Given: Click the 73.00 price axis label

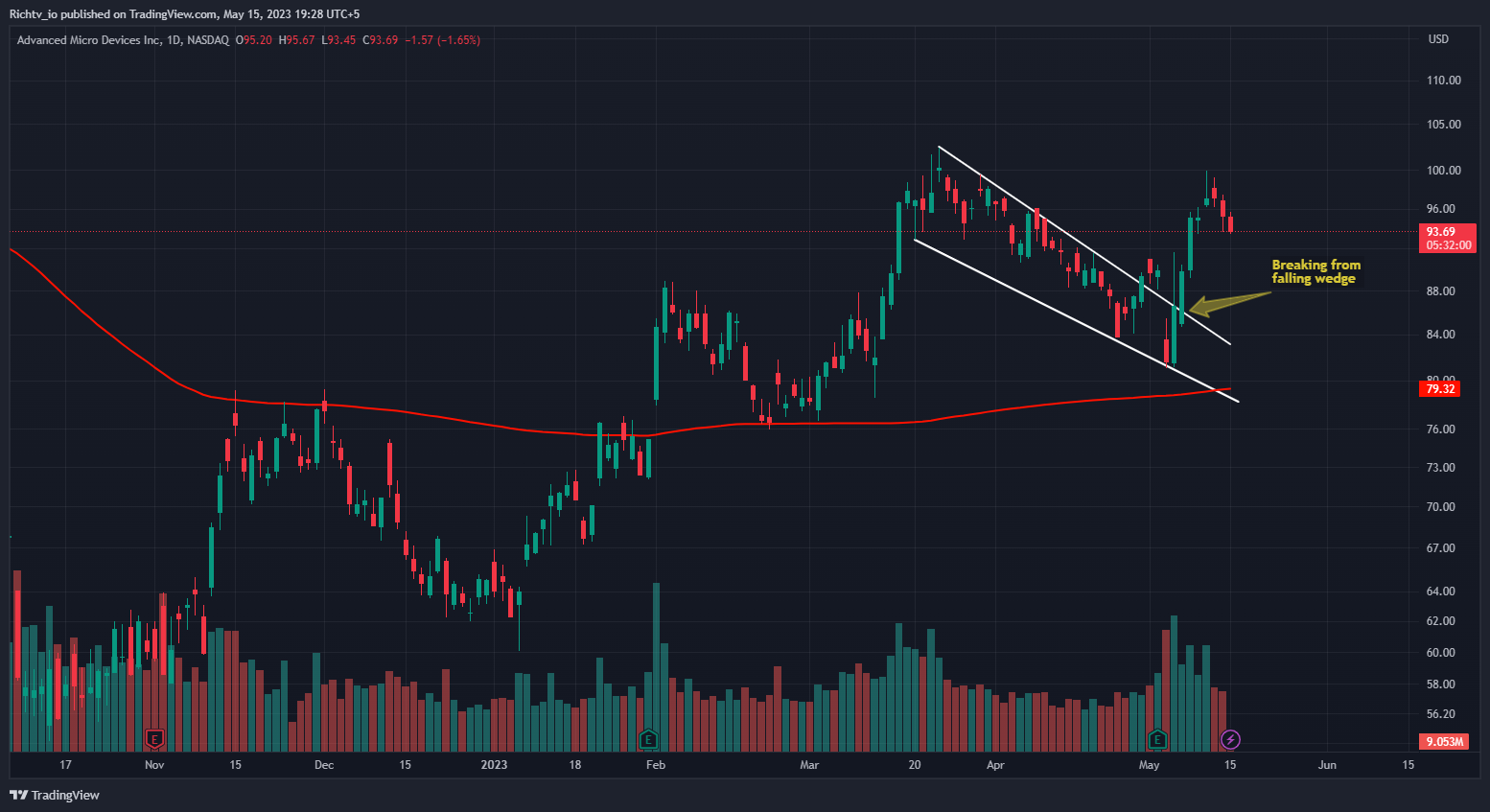Looking at the screenshot, I should pos(1441,468).
